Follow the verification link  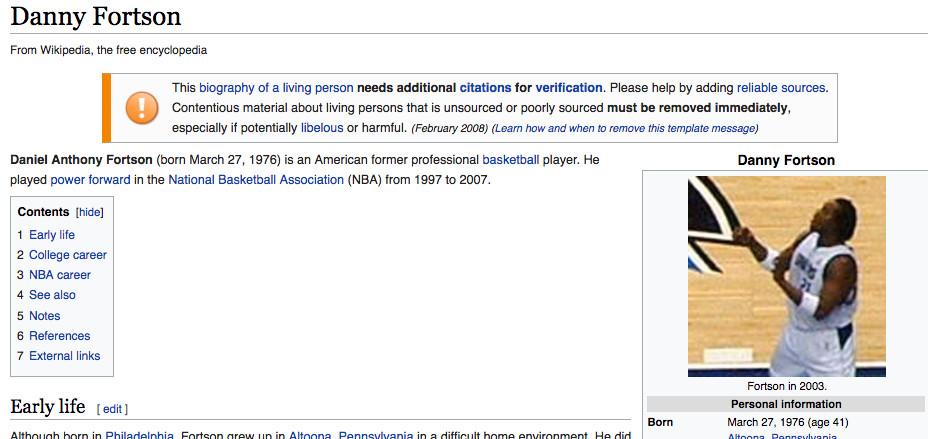point(568,88)
